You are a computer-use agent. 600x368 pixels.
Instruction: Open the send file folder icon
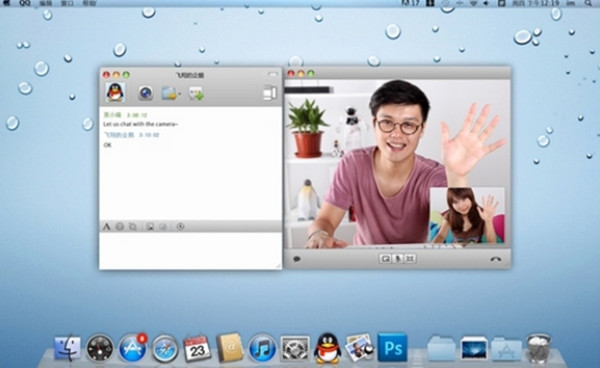click(169, 93)
